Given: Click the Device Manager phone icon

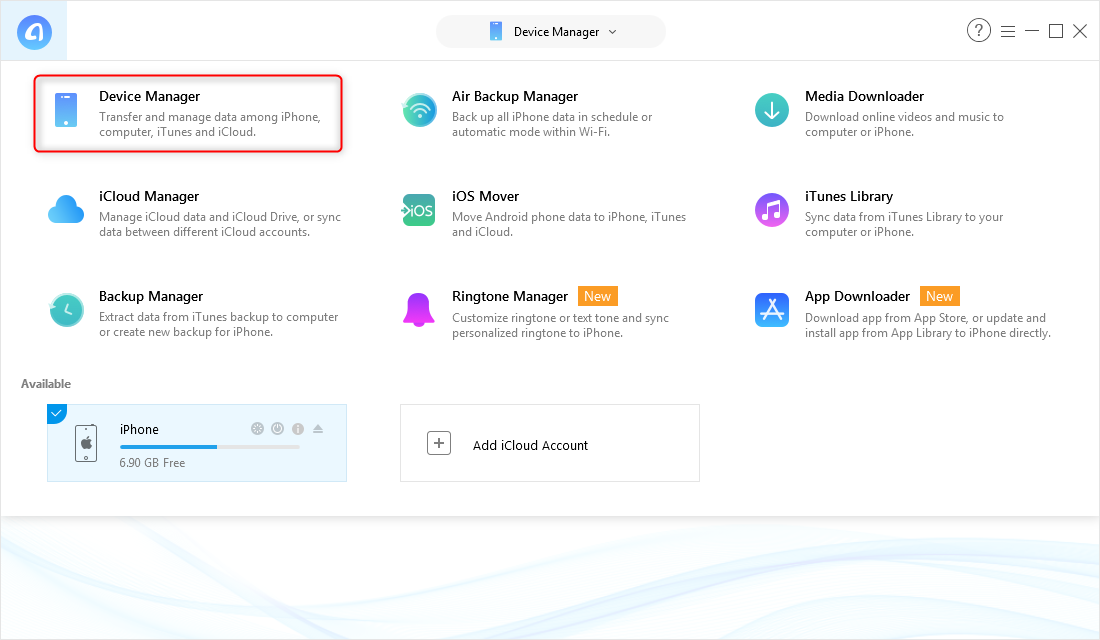Looking at the screenshot, I should click(x=66, y=110).
